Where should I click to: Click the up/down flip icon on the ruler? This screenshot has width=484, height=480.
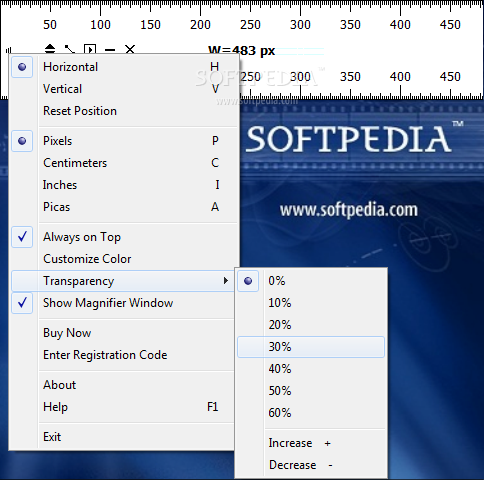(50, 49)
